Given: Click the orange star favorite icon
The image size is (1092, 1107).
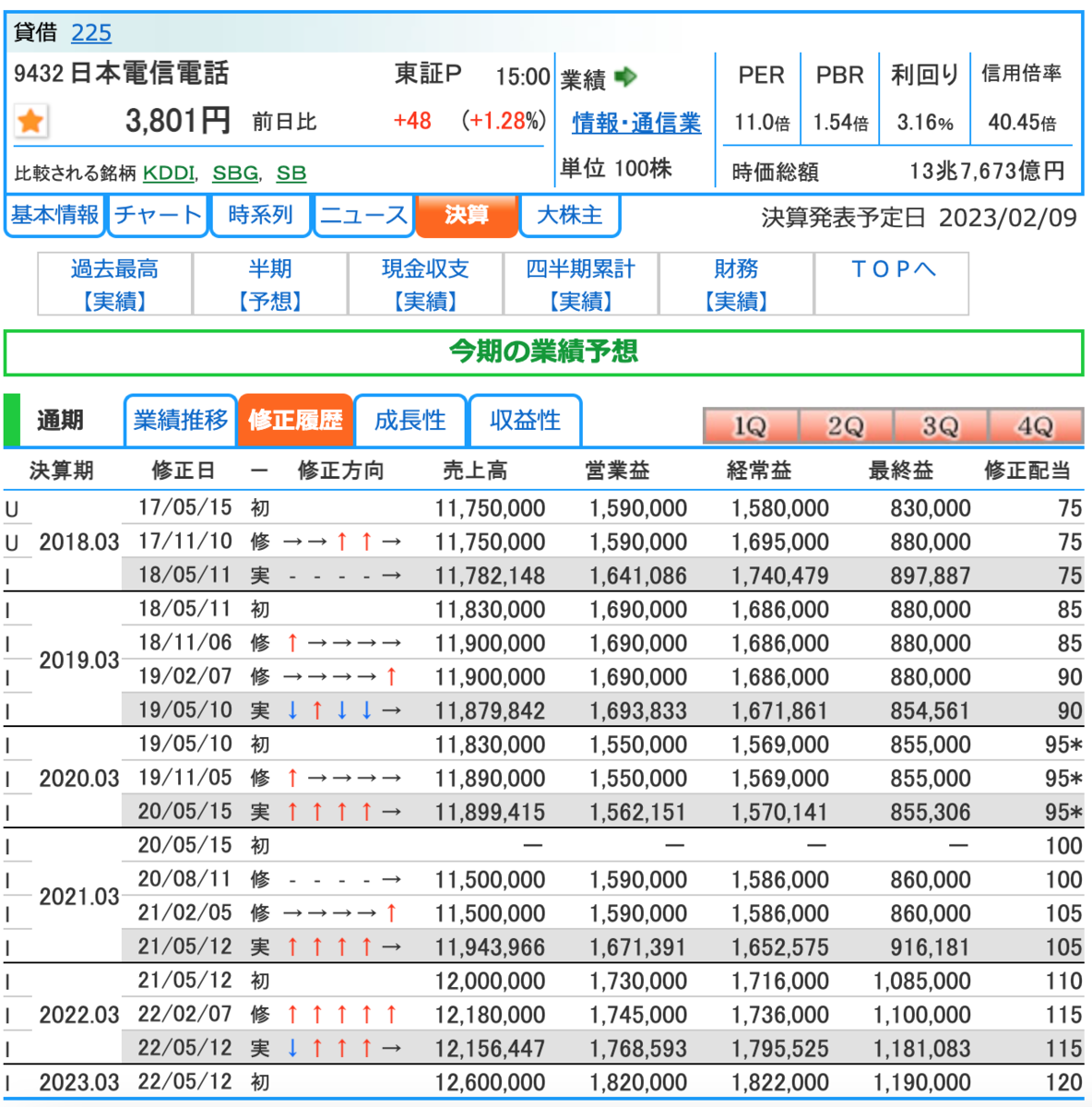Looking at the screenshot, I should click(30, 121).
